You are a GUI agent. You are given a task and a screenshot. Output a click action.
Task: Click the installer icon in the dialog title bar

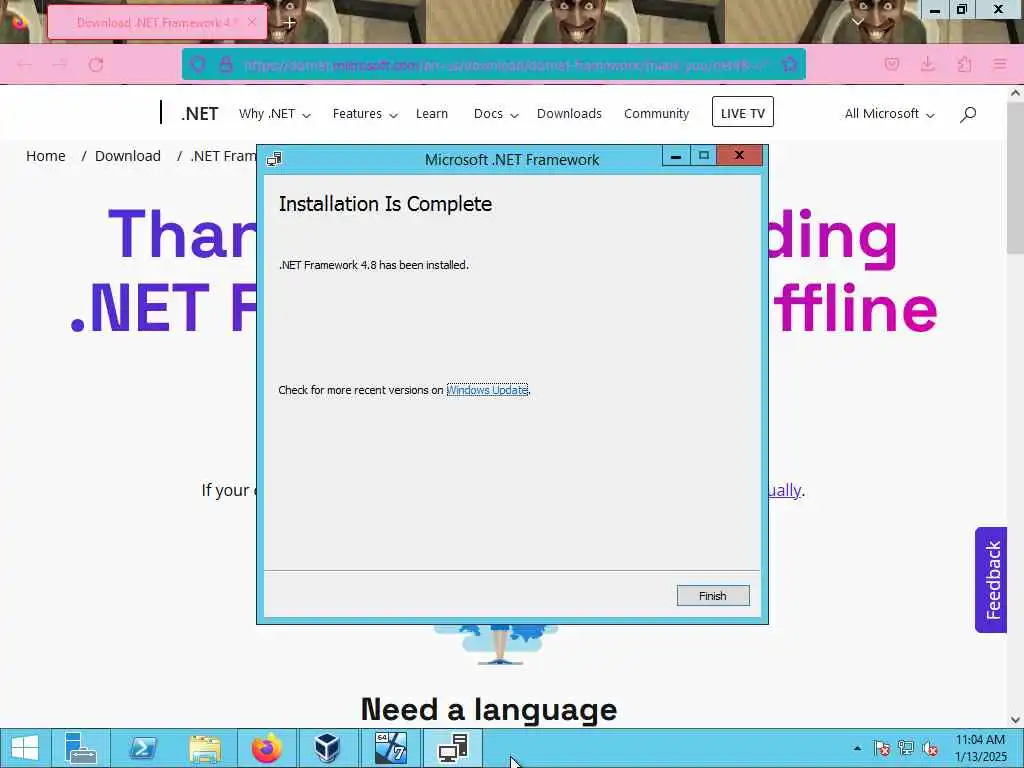pos(274,159)
